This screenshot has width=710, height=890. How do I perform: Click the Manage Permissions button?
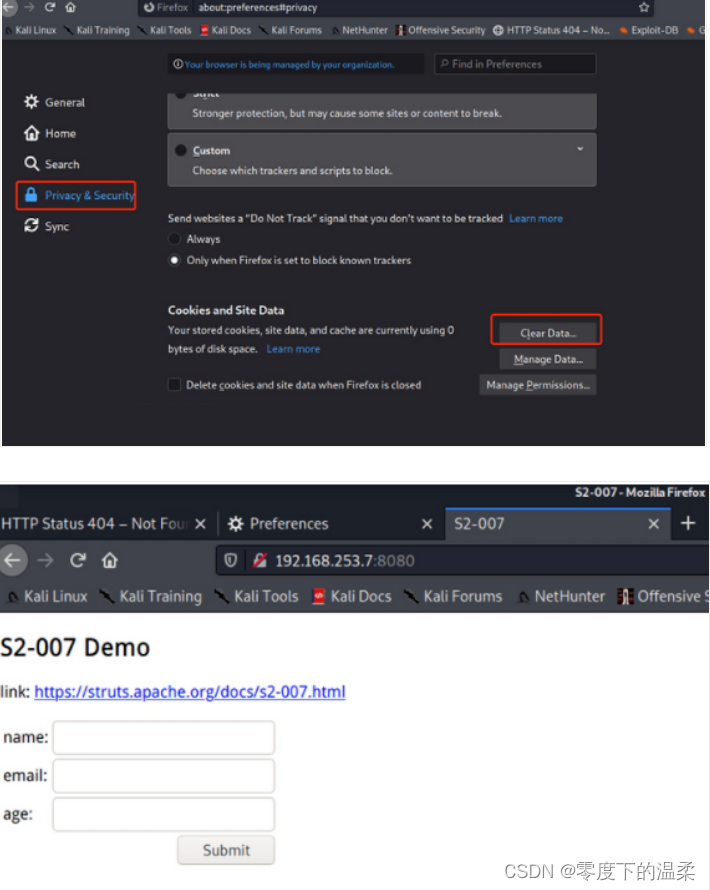[x=537, y=385]
